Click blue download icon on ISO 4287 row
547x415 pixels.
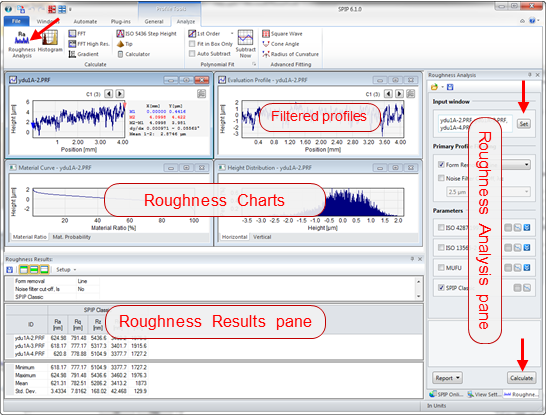[x=527, y=228]
